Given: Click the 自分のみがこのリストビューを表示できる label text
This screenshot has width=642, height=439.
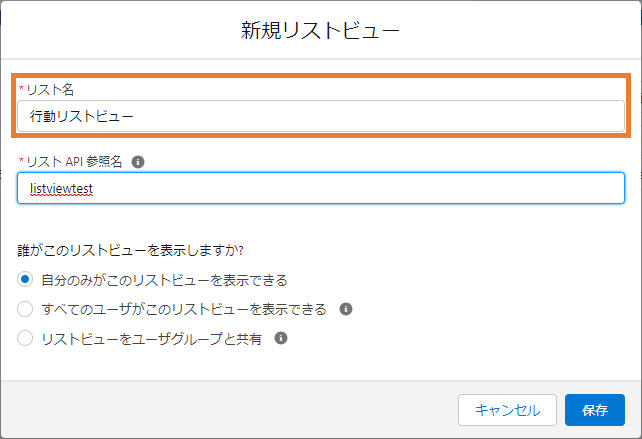Looking at the screenshot, I should coord(165,280).
